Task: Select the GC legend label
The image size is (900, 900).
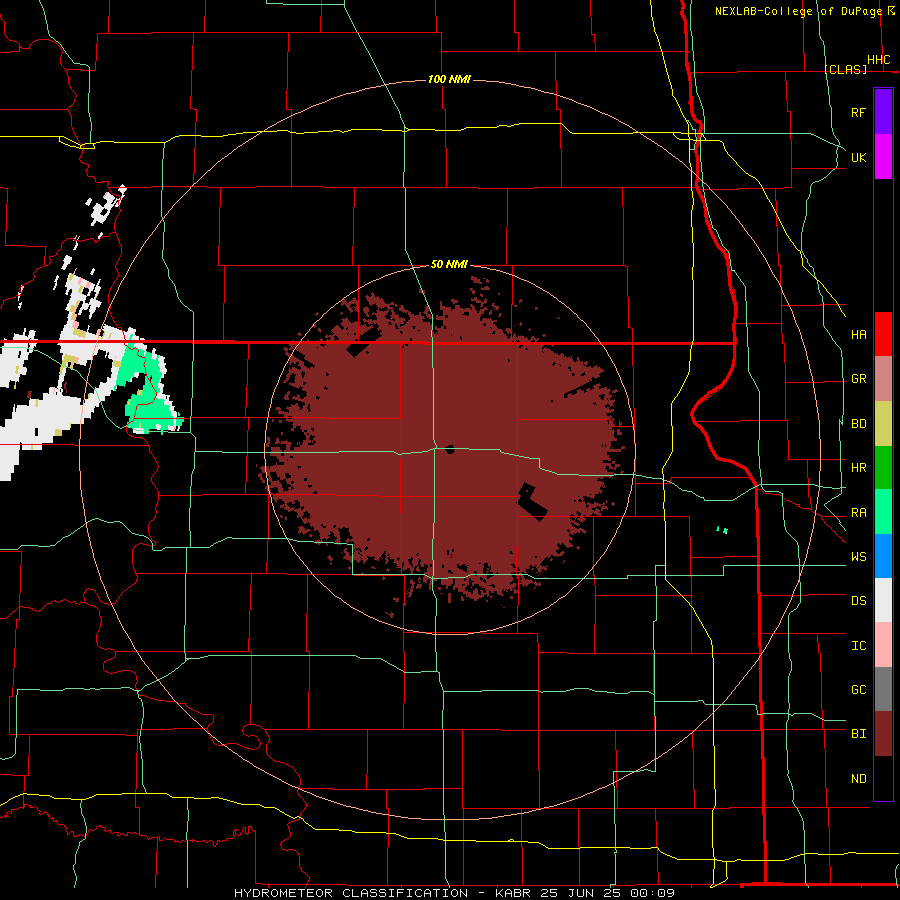Action: coord(858,690)
